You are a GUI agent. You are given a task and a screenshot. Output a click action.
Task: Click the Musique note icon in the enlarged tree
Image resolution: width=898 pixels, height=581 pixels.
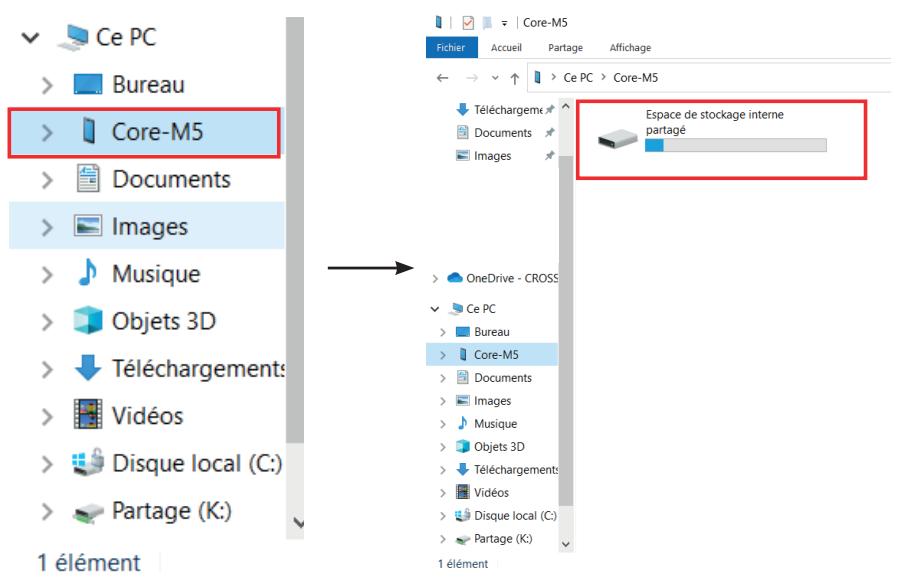pyautogui.click(x=88, y=273)
